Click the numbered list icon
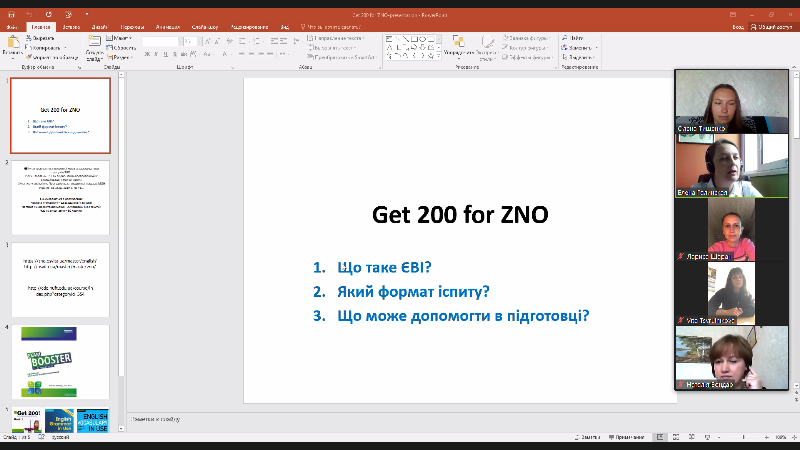The height and width of the screenshot is (450, 800). tap(257, 41)
